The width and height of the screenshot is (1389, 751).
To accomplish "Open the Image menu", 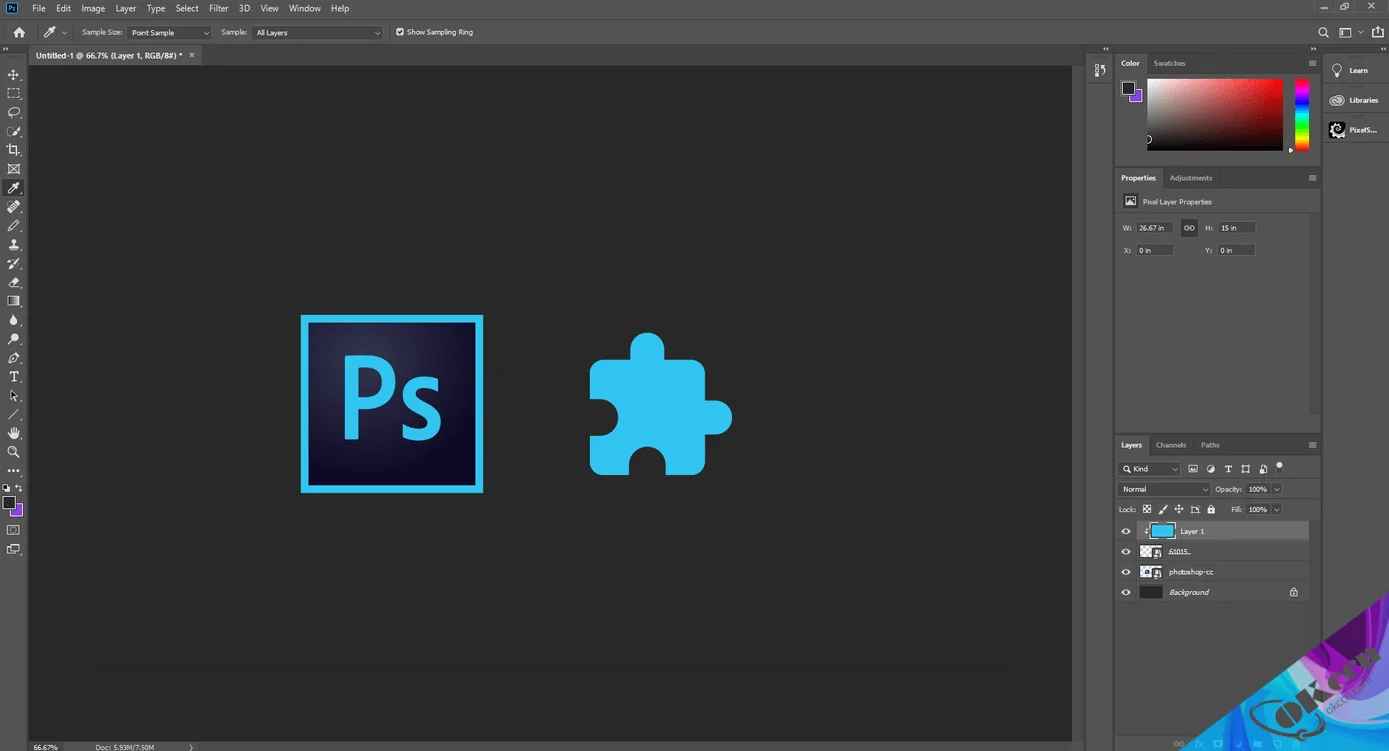I will (93, 8).
